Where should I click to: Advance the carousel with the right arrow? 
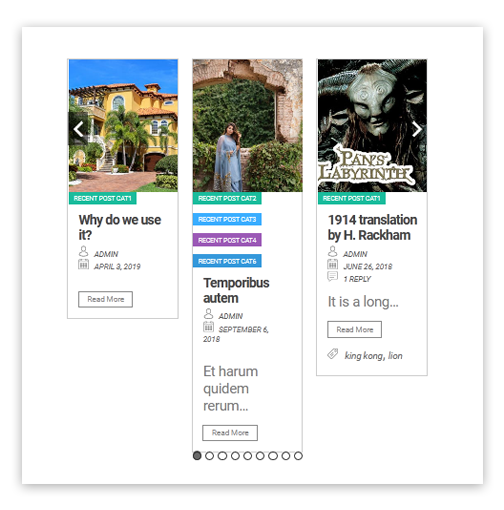417,129
